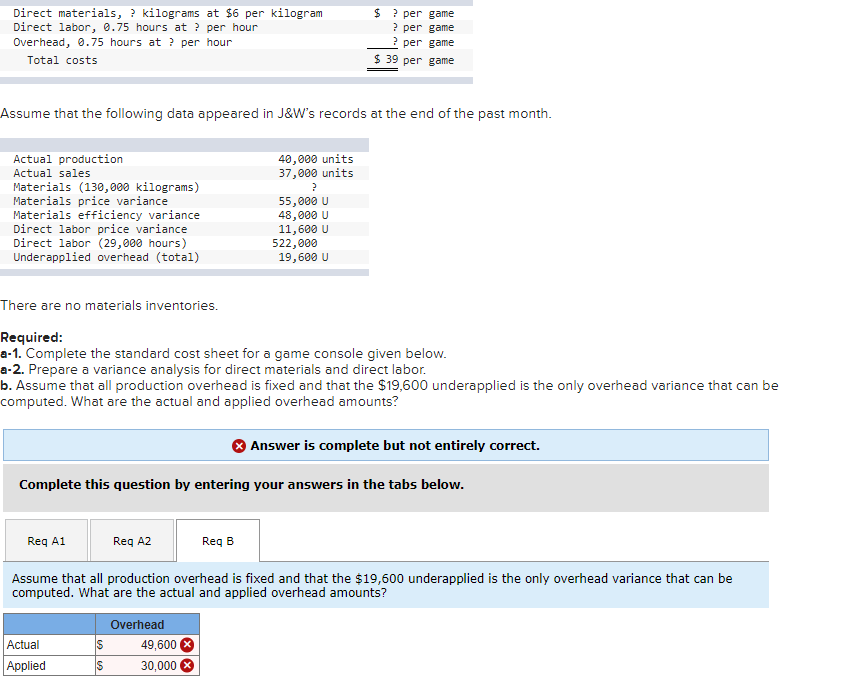This screenshot has height=681, width=855.
Task: Click the Actual overhead field showing 49,600
Action: (147, 644)
